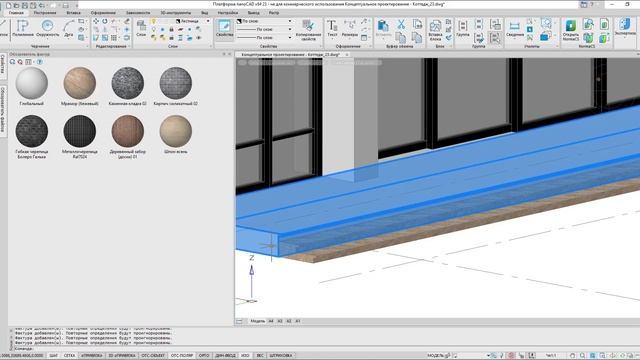This screenshot has height=360, width=640.
Task: Click the Copy Properties tool
Action: (x=308, y=30)
